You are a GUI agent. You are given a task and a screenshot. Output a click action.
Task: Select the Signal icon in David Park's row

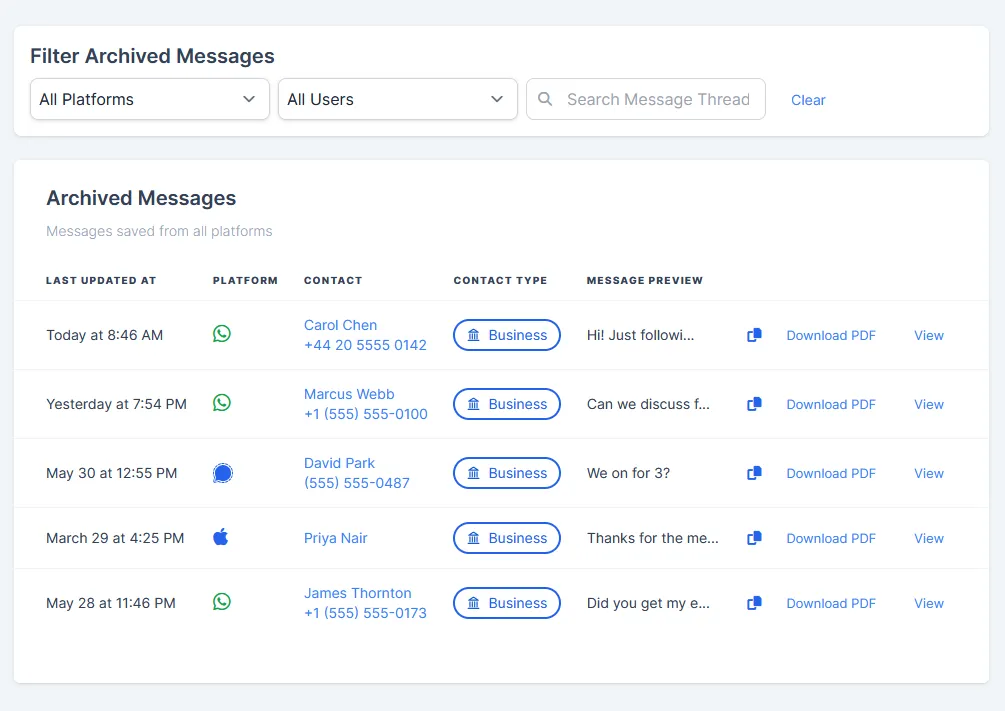221,472
